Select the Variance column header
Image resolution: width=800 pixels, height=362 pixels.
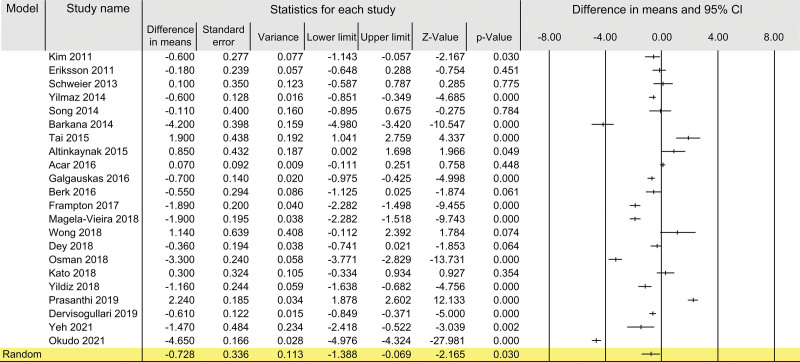click(x=278, y=37)
